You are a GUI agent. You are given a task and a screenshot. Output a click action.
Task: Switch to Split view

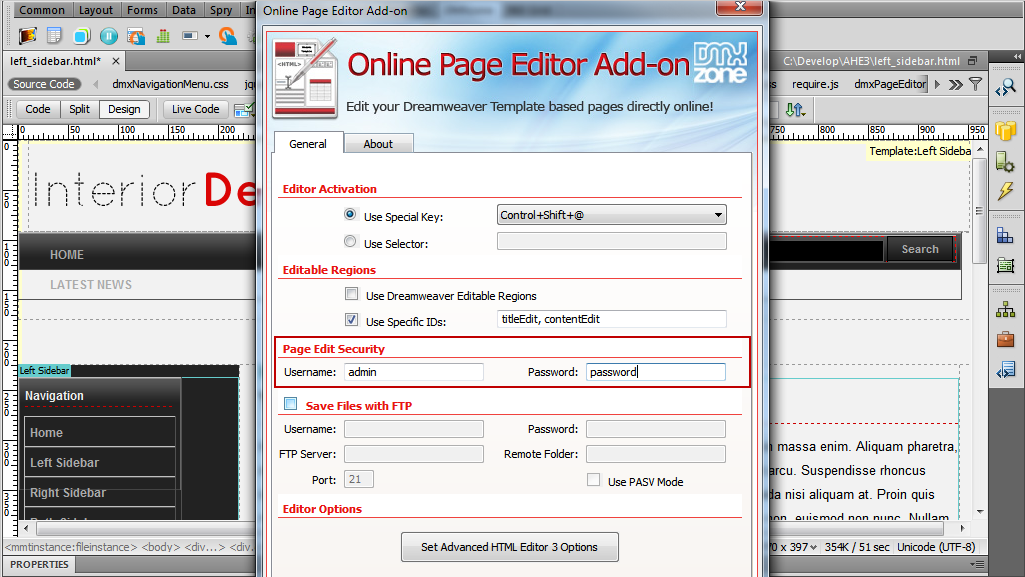(80, 109)
